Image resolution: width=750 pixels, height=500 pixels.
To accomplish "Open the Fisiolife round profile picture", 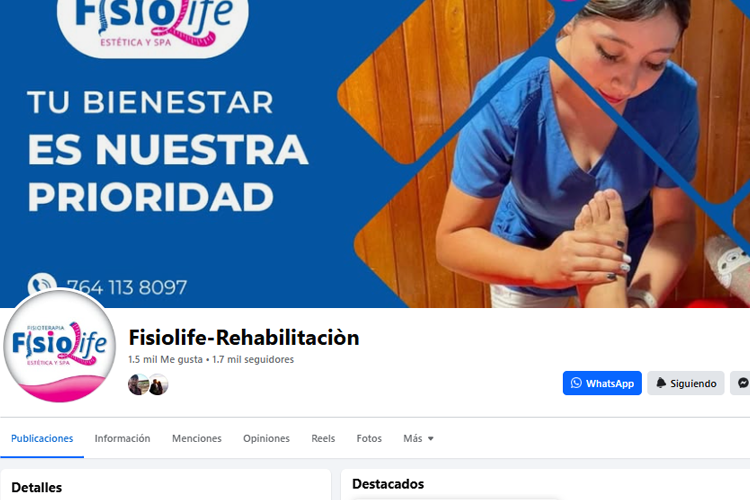I will (x=59, y=345).
